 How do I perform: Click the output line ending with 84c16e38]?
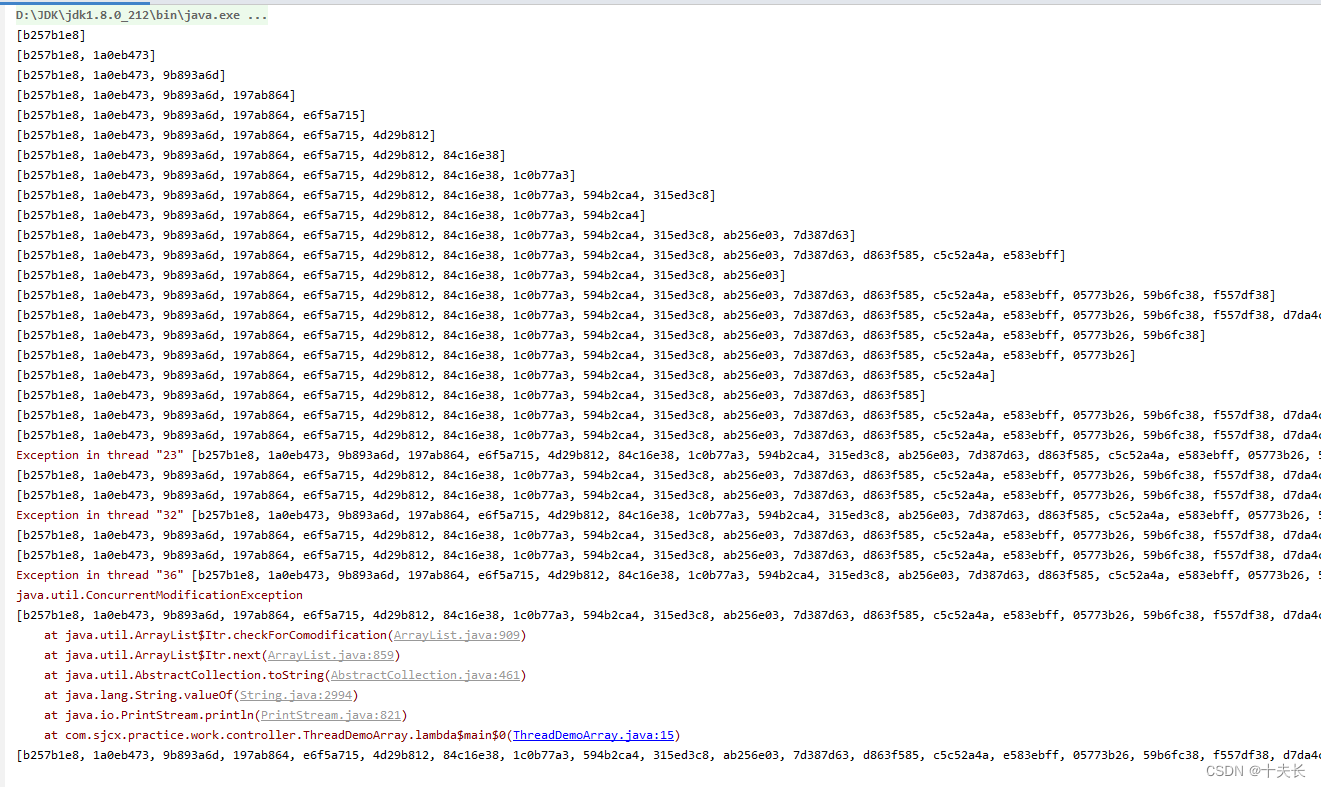coord(261,155)
